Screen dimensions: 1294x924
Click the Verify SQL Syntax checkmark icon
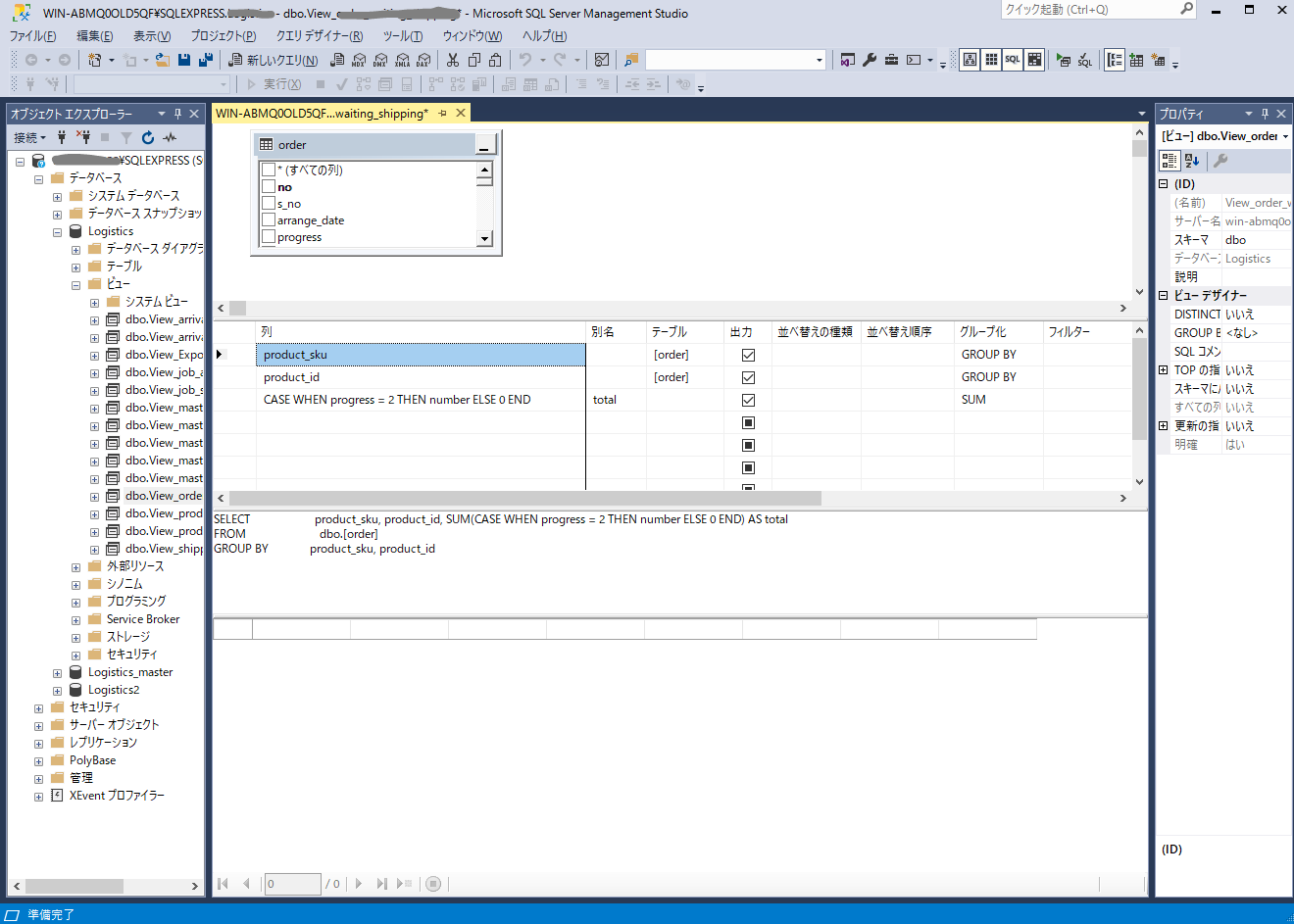pyautogui.click(x=1084, y=60)
